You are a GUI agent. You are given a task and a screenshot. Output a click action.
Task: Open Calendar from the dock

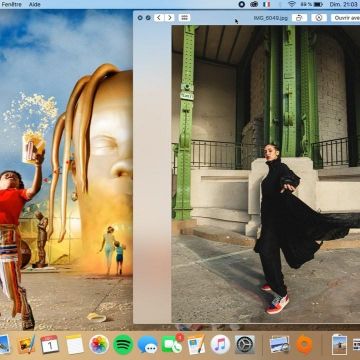click(x=50, y=344)
